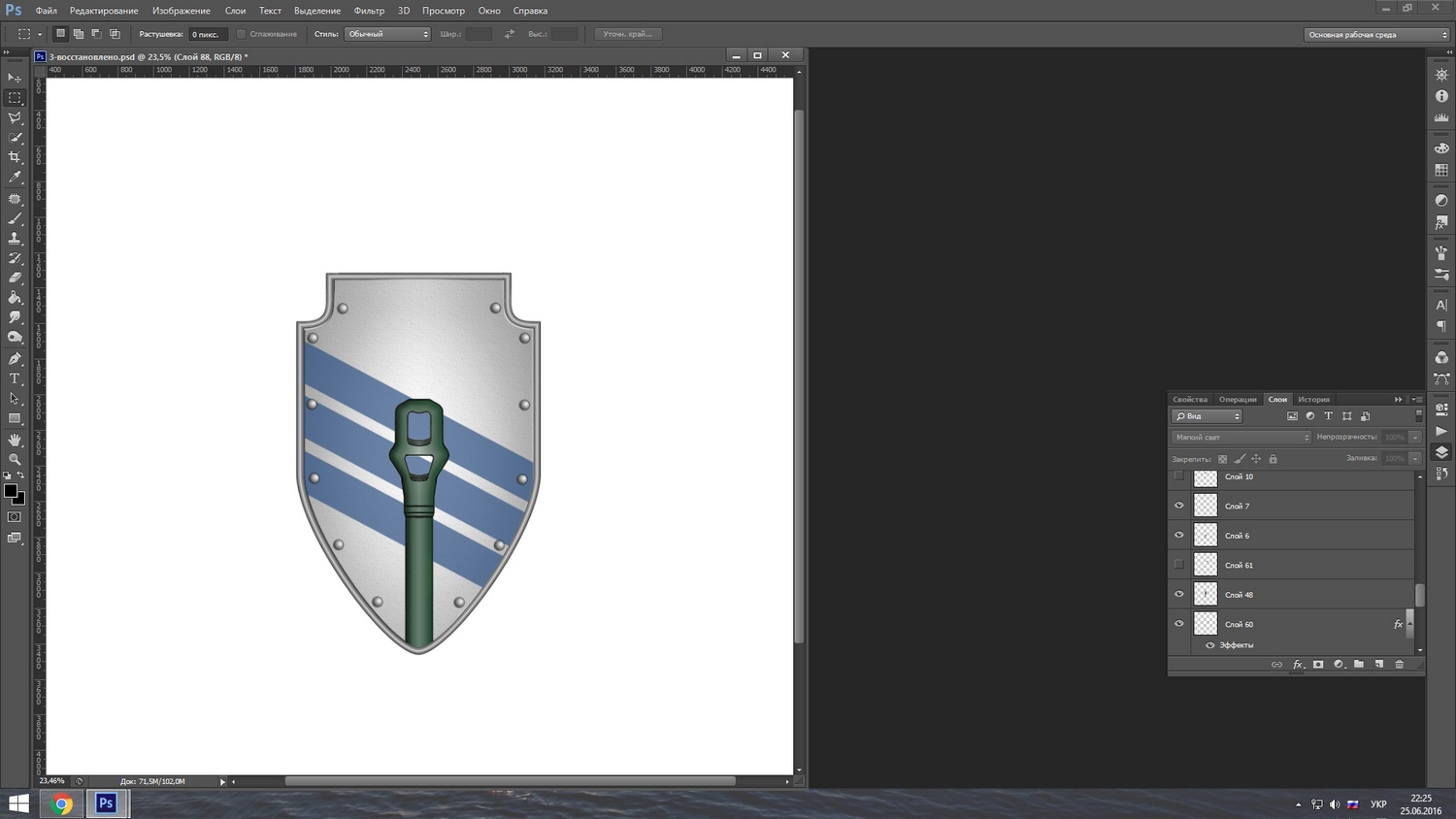Click the Растушевка feather input field

tap(207, 34)
